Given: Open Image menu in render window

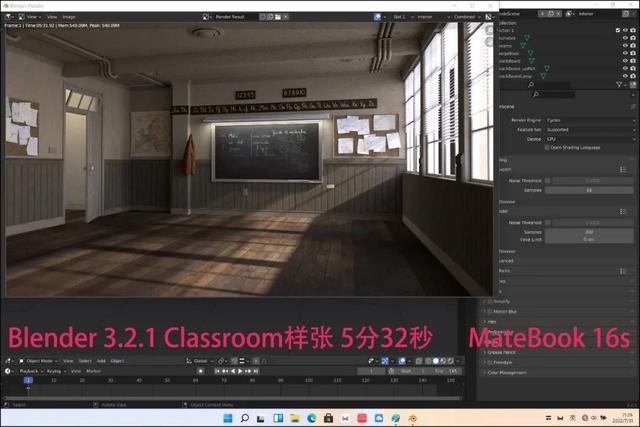Looking at the screenshot, I should (69, 17).
